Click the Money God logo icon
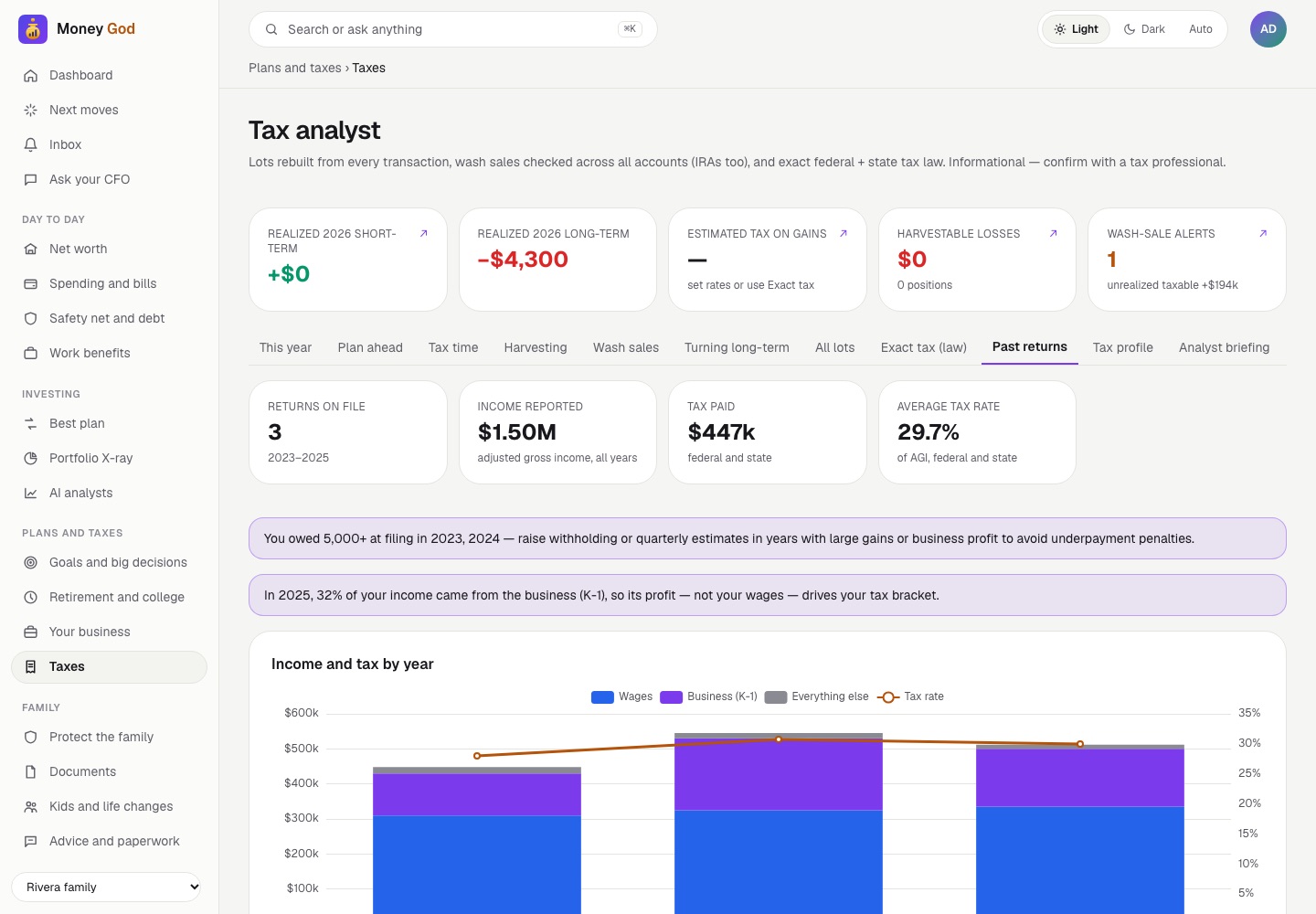The height and width of the screenshot is (914, 1316). [x=33, y=29]
